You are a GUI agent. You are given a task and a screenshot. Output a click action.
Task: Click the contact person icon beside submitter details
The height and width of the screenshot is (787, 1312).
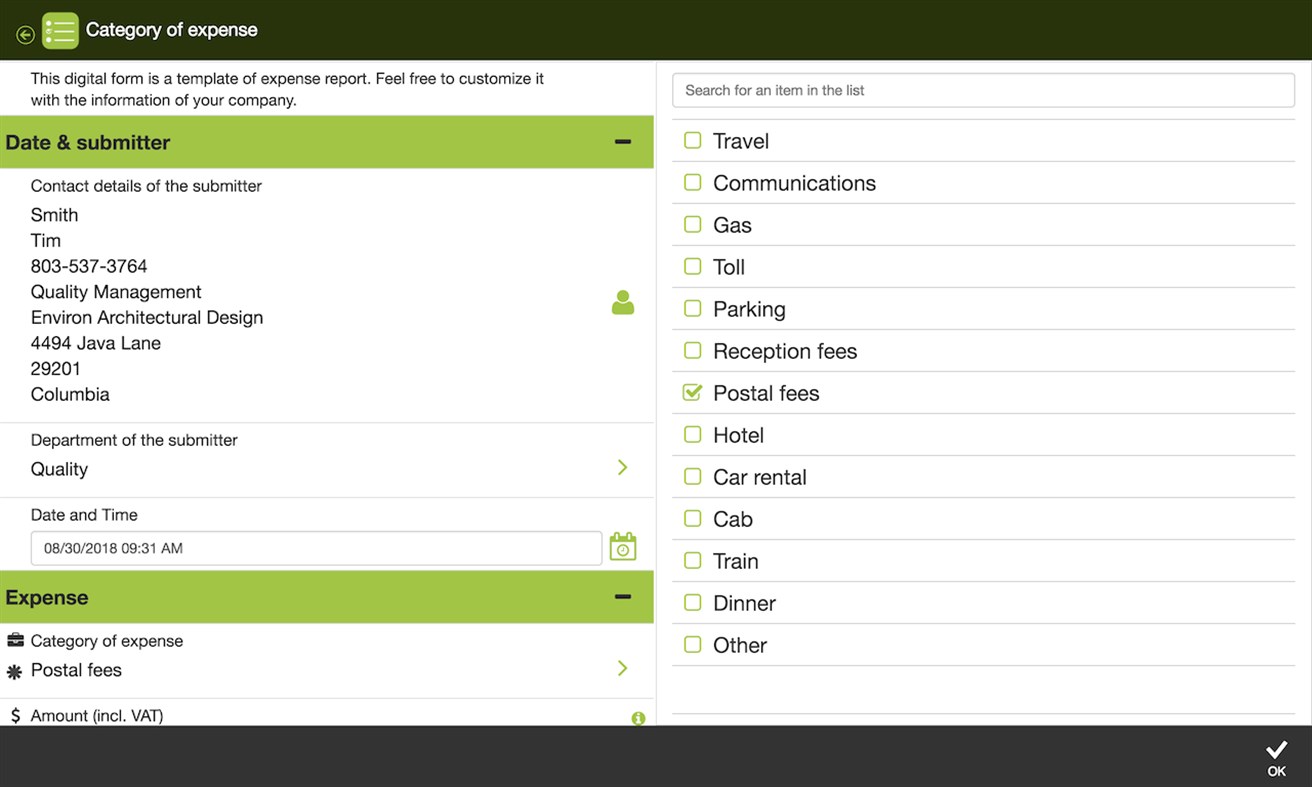(x=622, y=302)
